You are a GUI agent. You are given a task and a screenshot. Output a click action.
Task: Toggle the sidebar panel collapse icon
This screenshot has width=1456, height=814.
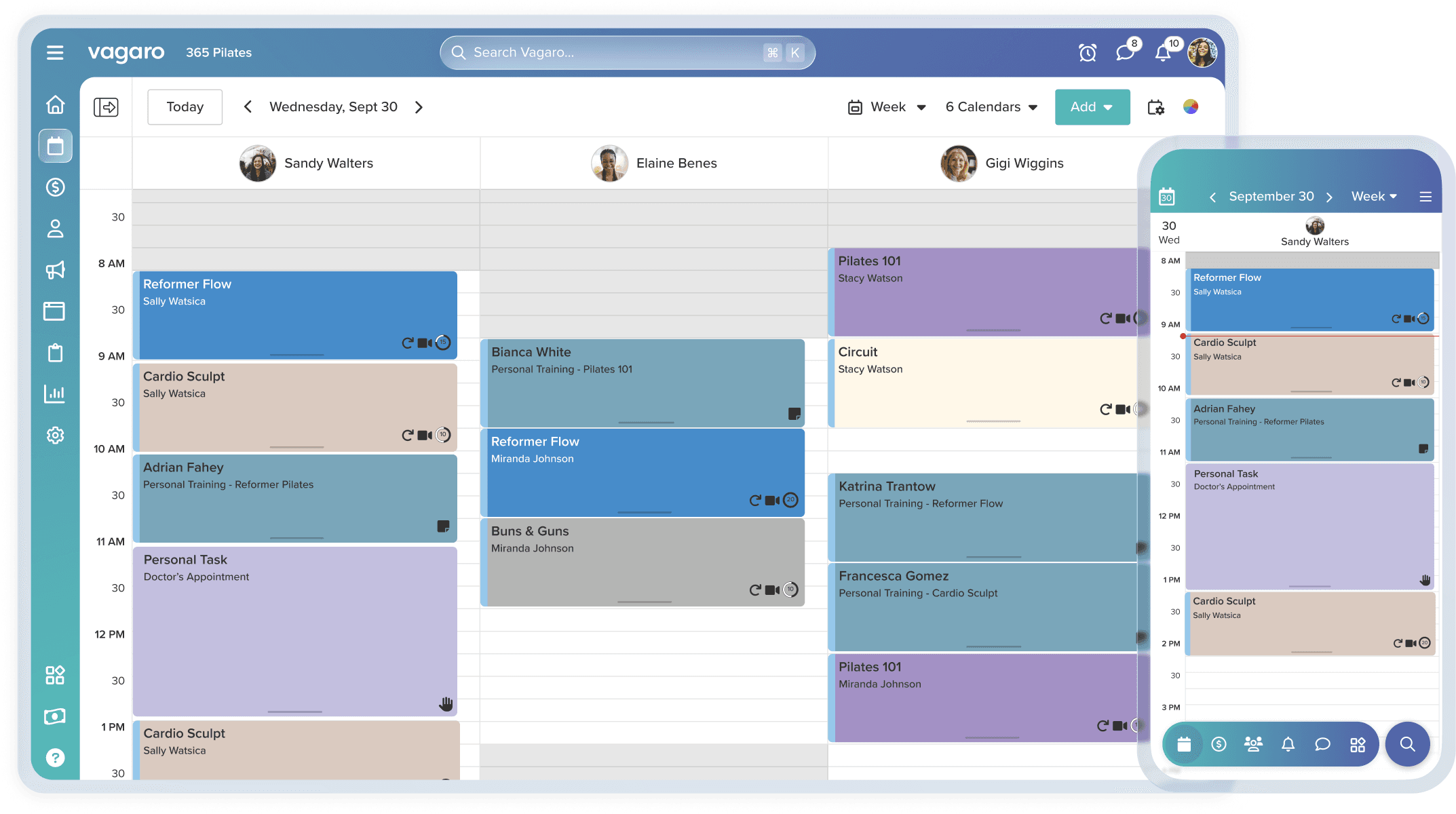click(x=106, y=107)
